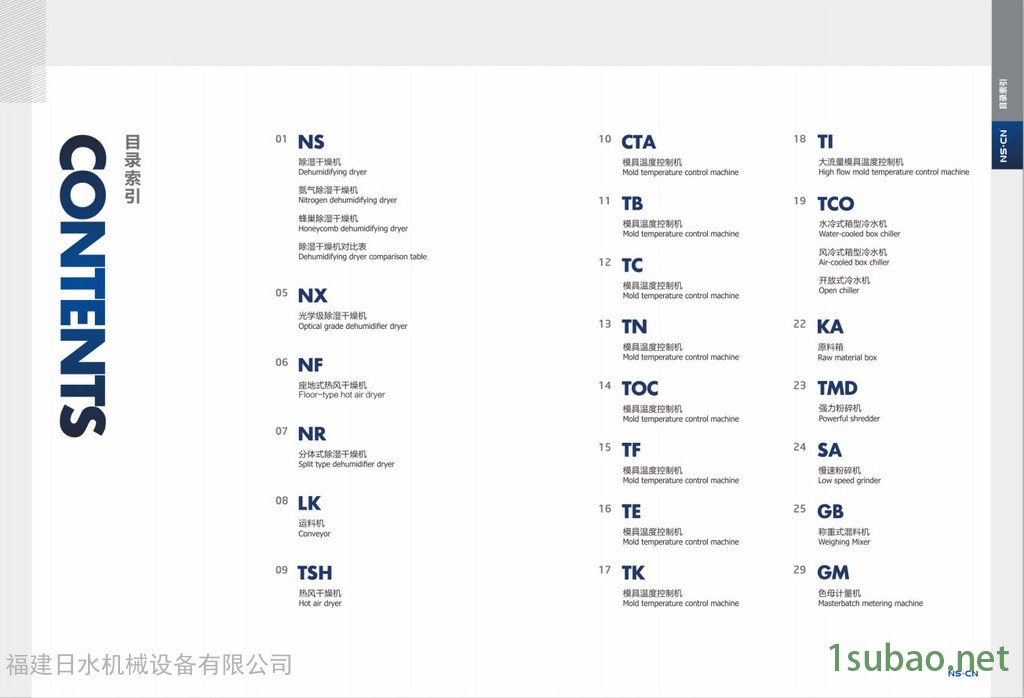This screenshot has width=1024, height=698.
Task: Select the TSH hot air dryer heading
Action: pyautogui.click(x=314, y=573)
